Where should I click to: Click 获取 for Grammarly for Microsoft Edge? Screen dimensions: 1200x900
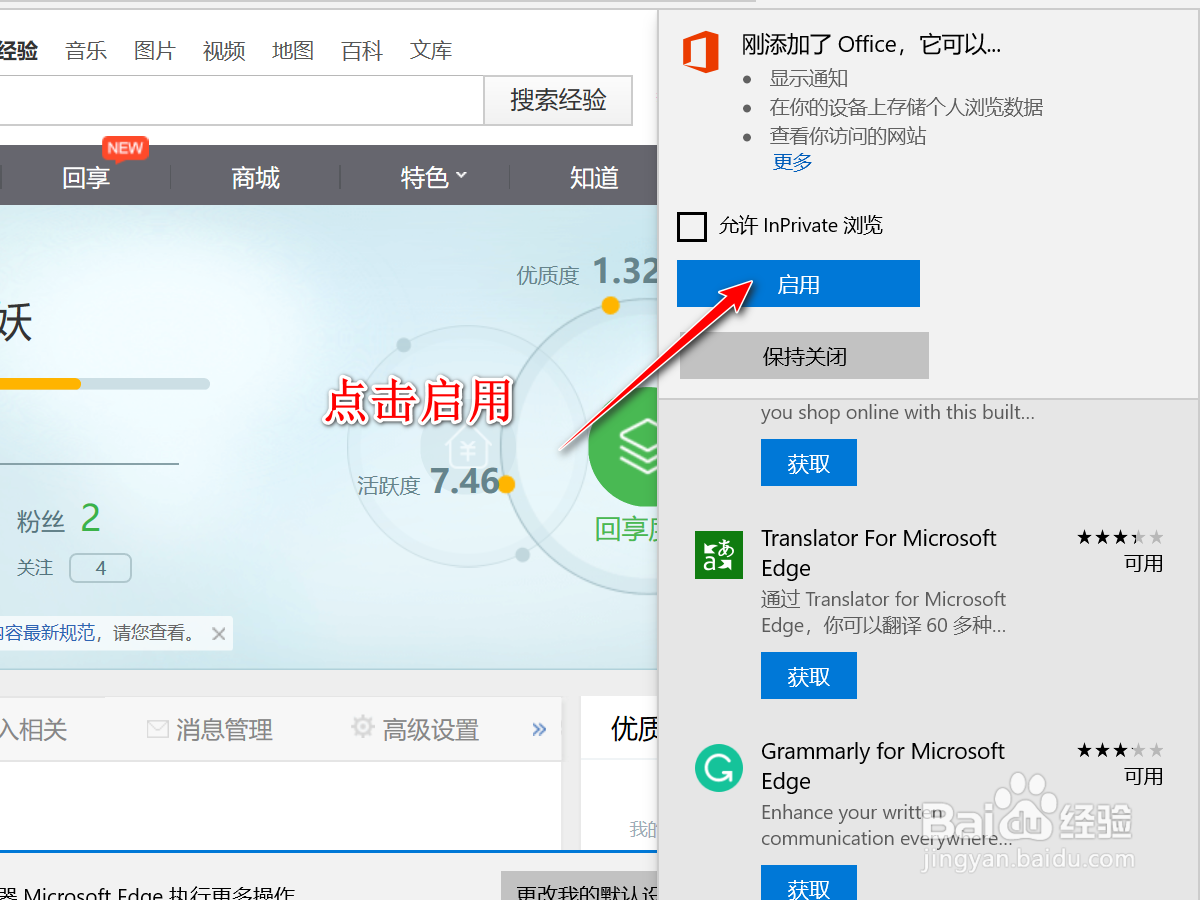point(809,884)
